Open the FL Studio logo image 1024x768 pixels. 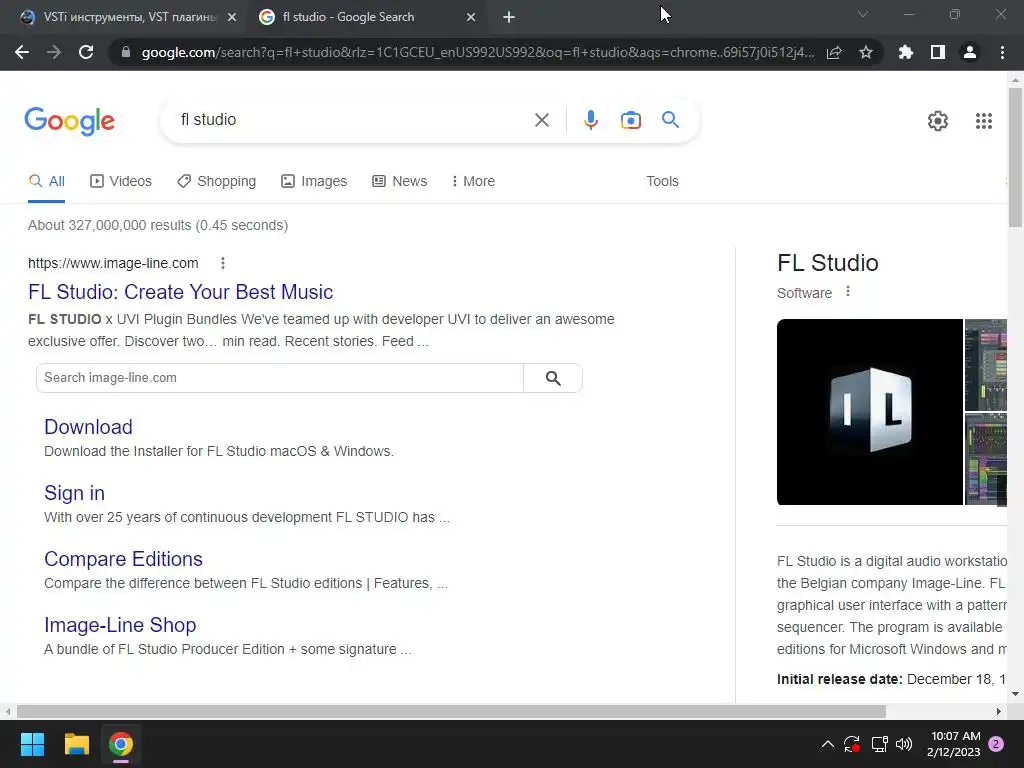click(x=869, y=412)
